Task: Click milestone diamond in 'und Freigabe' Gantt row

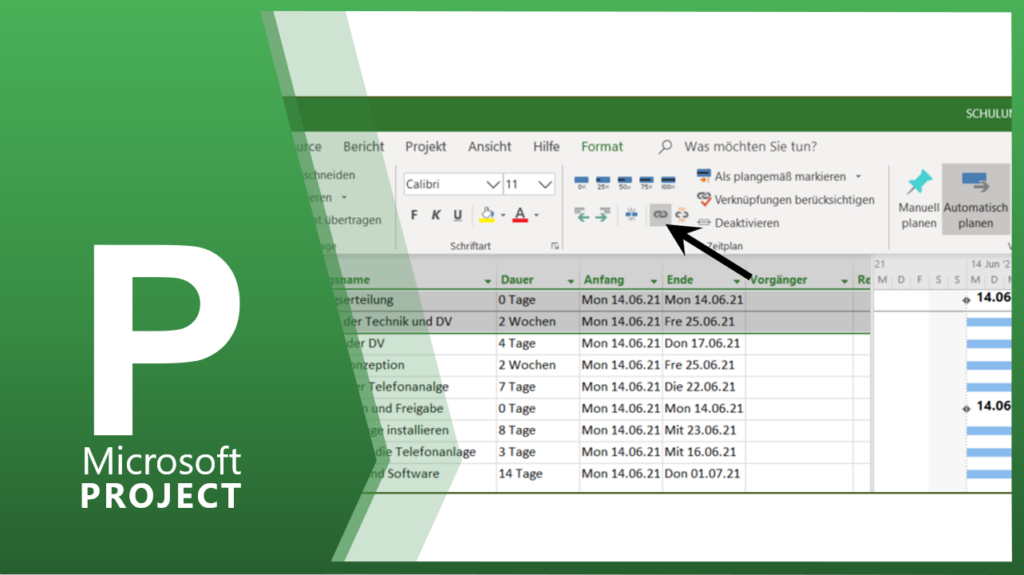Action: pyautogui.click(x=966, y=408)
